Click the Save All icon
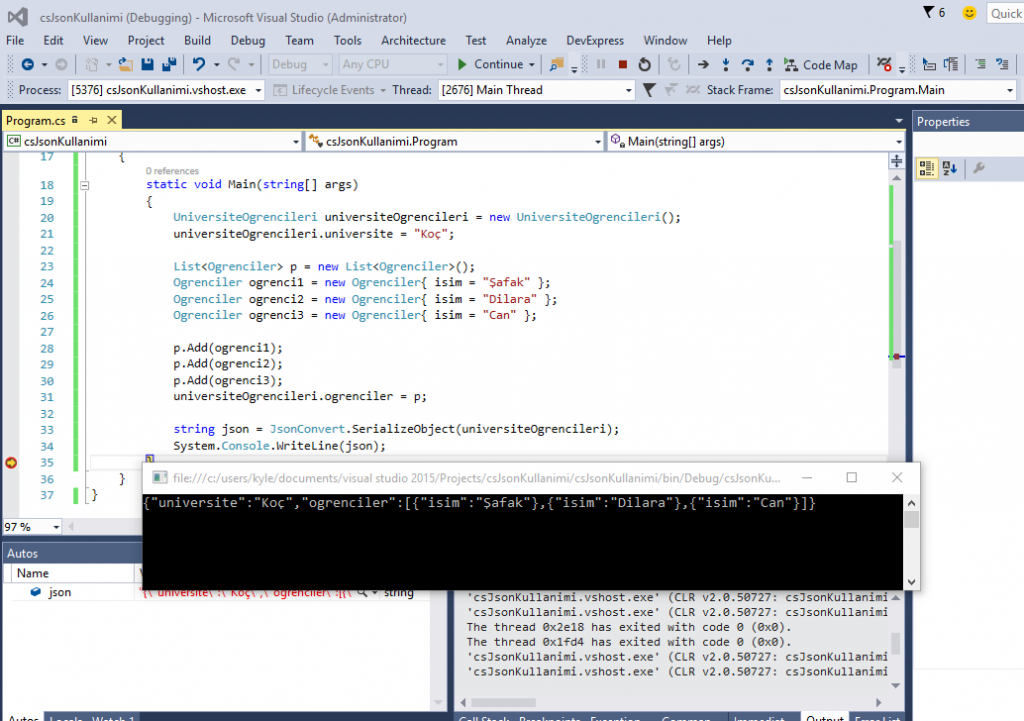 click(169, 64)
